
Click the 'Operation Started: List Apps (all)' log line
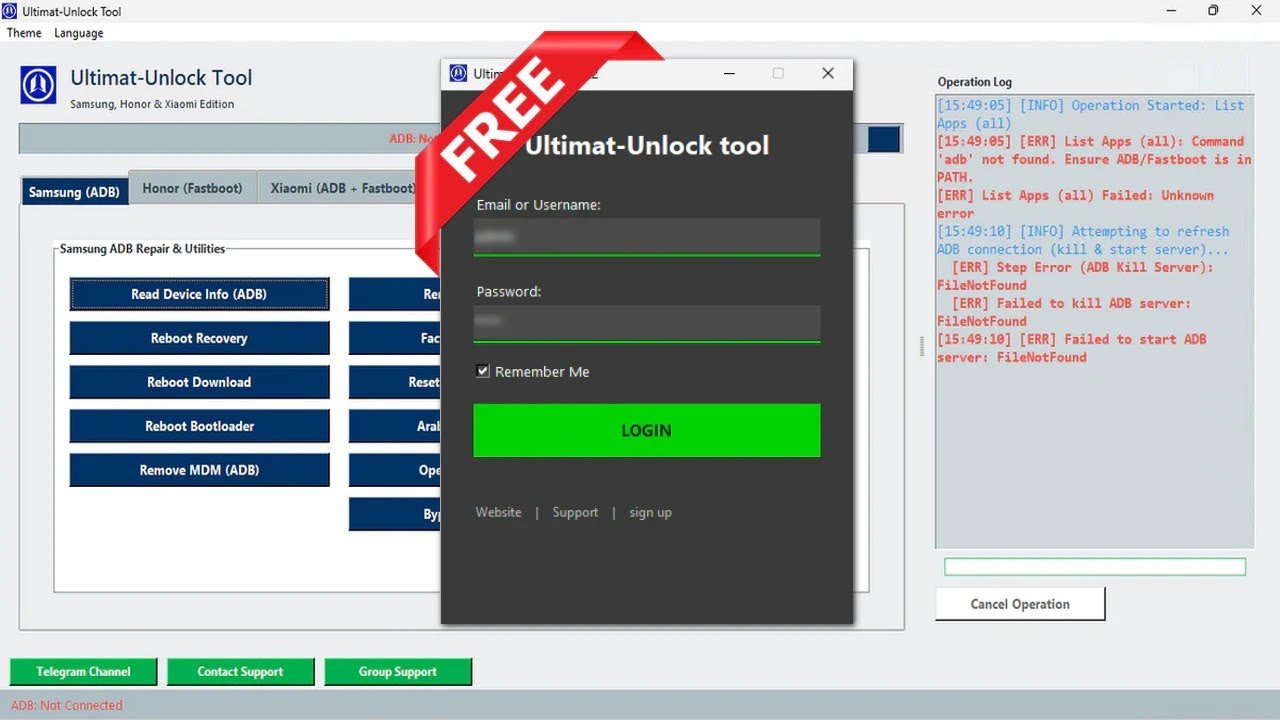click(1091, 114)
